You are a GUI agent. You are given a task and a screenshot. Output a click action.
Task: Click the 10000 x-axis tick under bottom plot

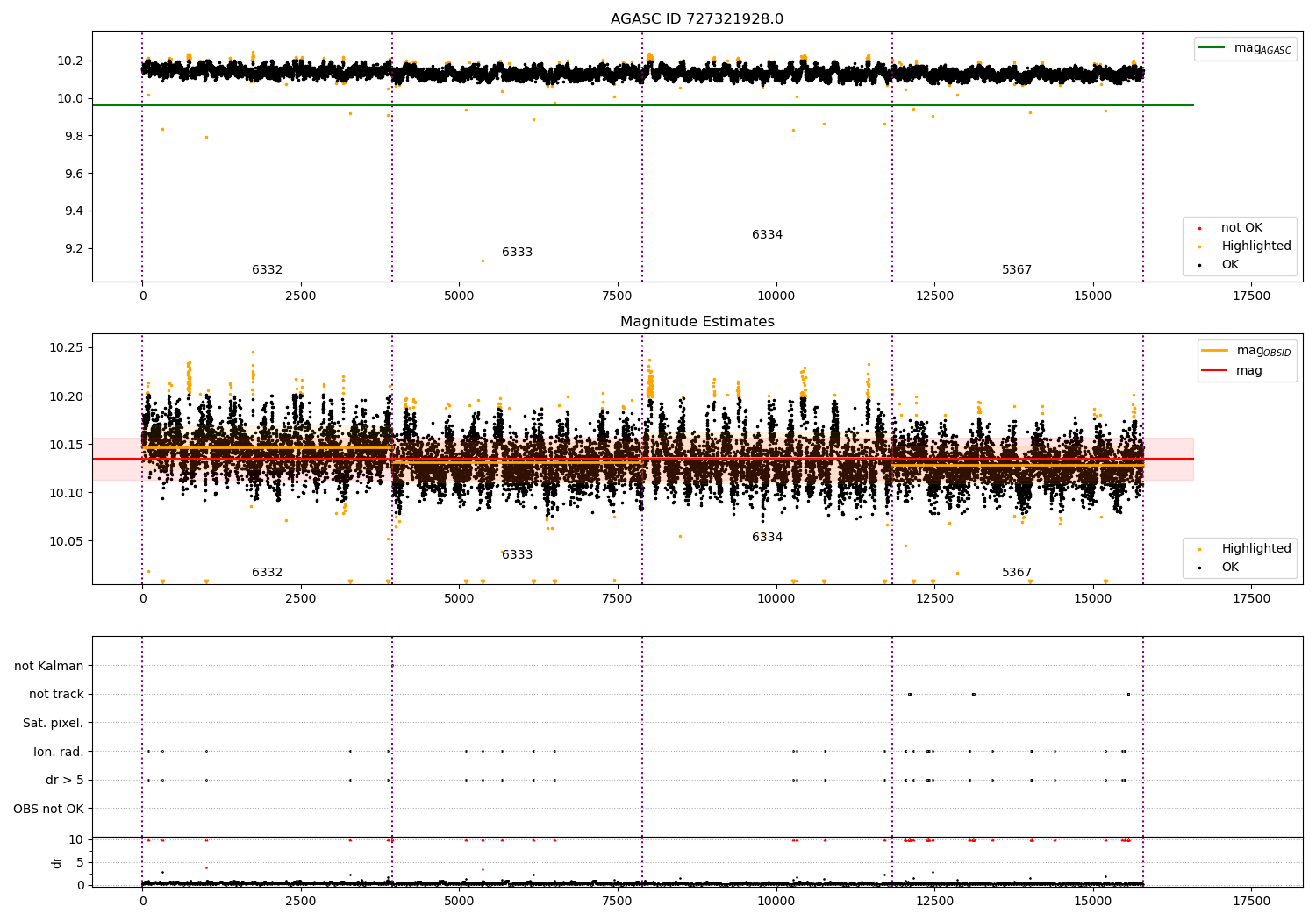tap(776, 902)
